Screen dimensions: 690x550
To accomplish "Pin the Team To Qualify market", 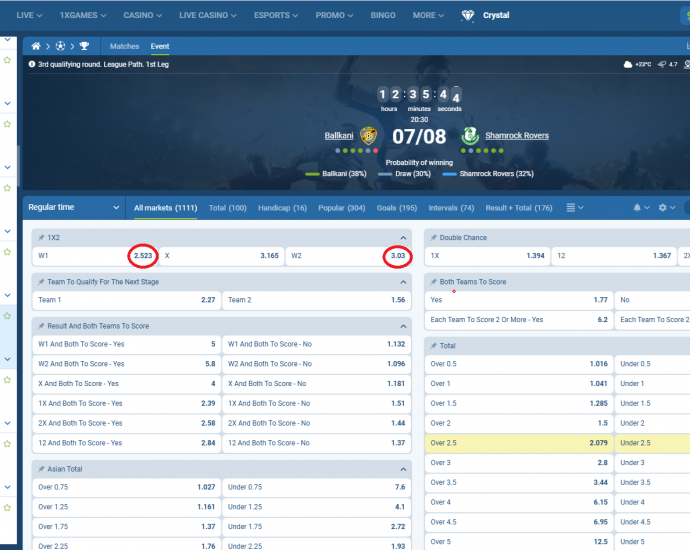I will pyautogui.click(x=41, y=282).
